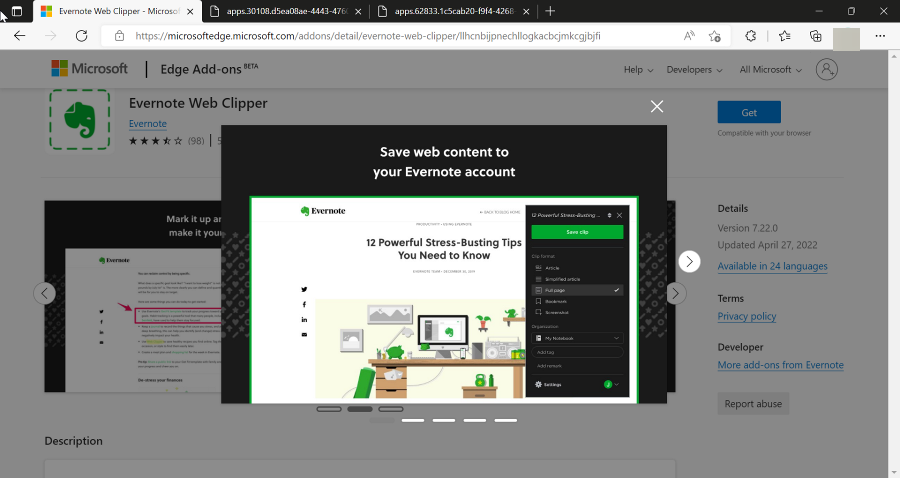Screen dimensions: 900x478
Task: Expand the All Microsoft menu
Action: [770, 69]
